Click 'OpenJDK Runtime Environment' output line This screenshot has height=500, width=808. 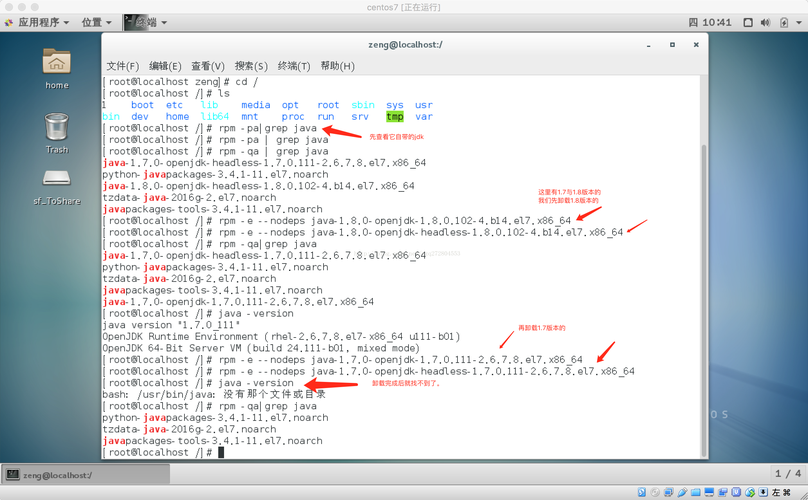[x=281, y=337]
